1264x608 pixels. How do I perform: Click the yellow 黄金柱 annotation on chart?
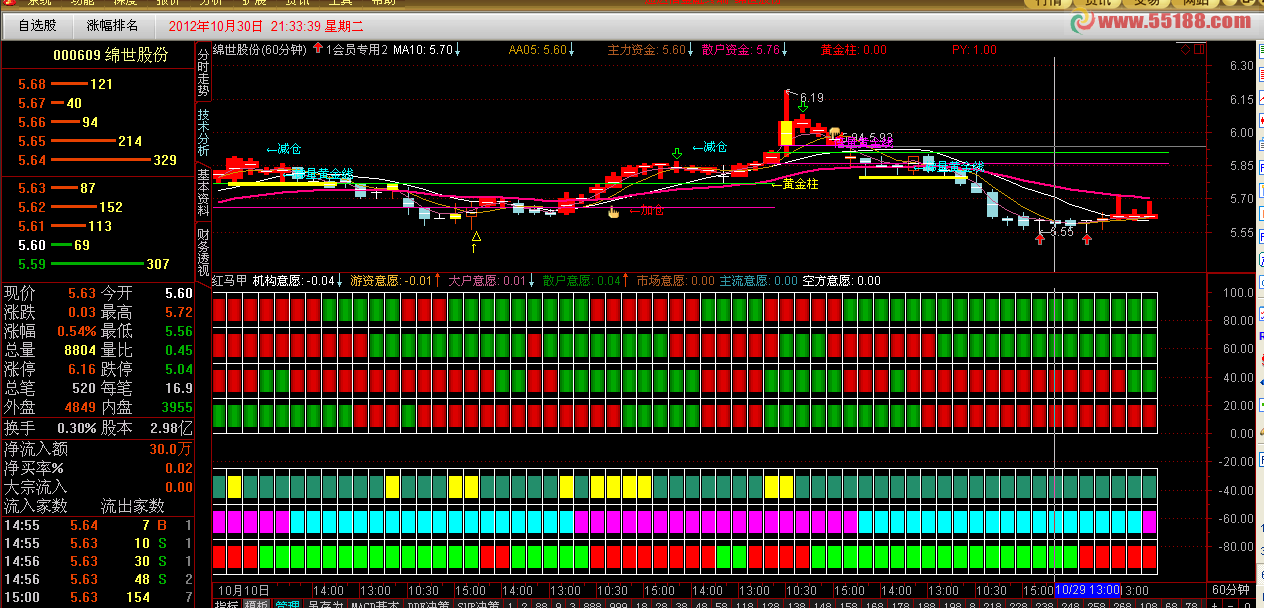794,184
